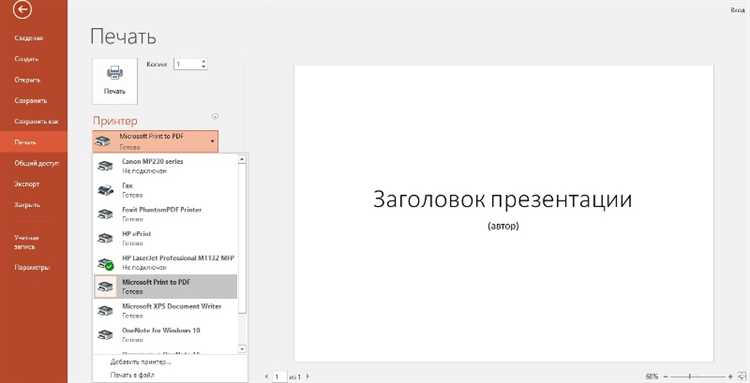Click the Canon MP220 series printer icon
This screenshot has width=750, height=383.
tap(105, 166)
